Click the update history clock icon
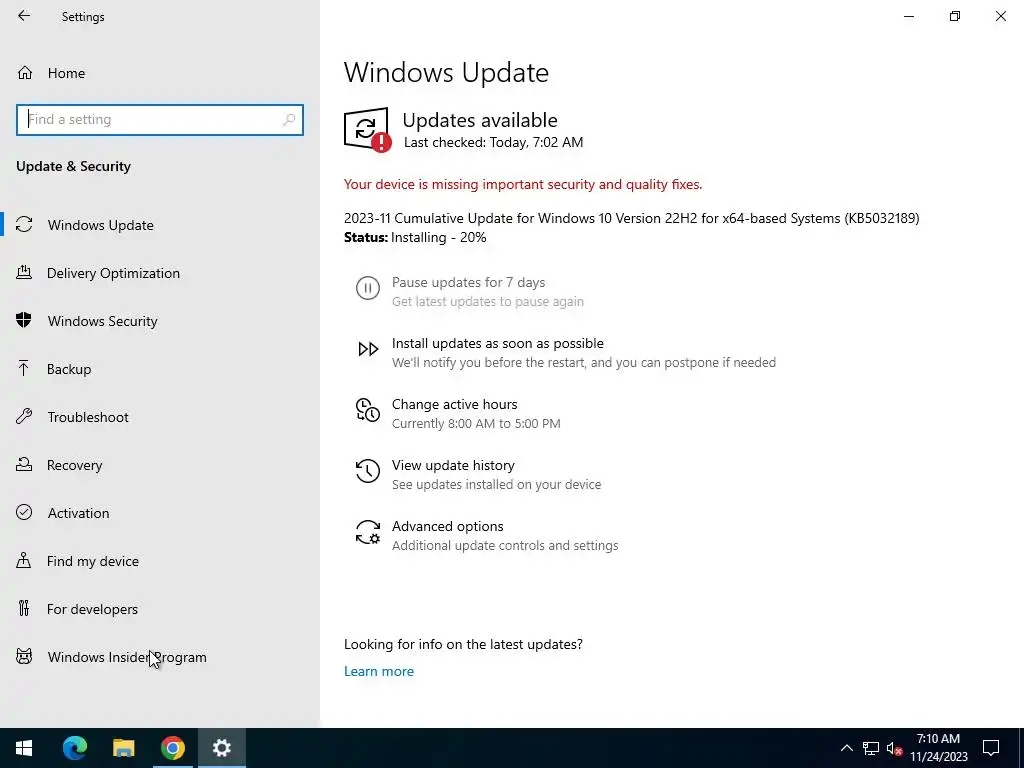The image size is (1024, 768). [x=368, y=471]
